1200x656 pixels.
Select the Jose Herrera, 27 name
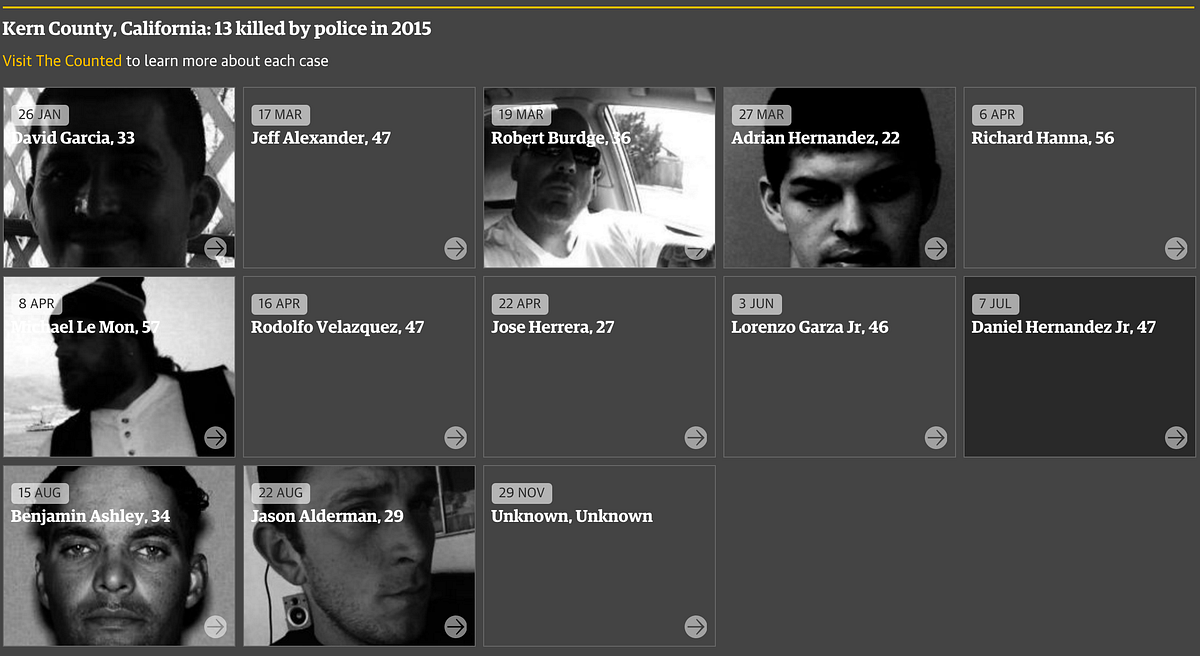point(552,327)
